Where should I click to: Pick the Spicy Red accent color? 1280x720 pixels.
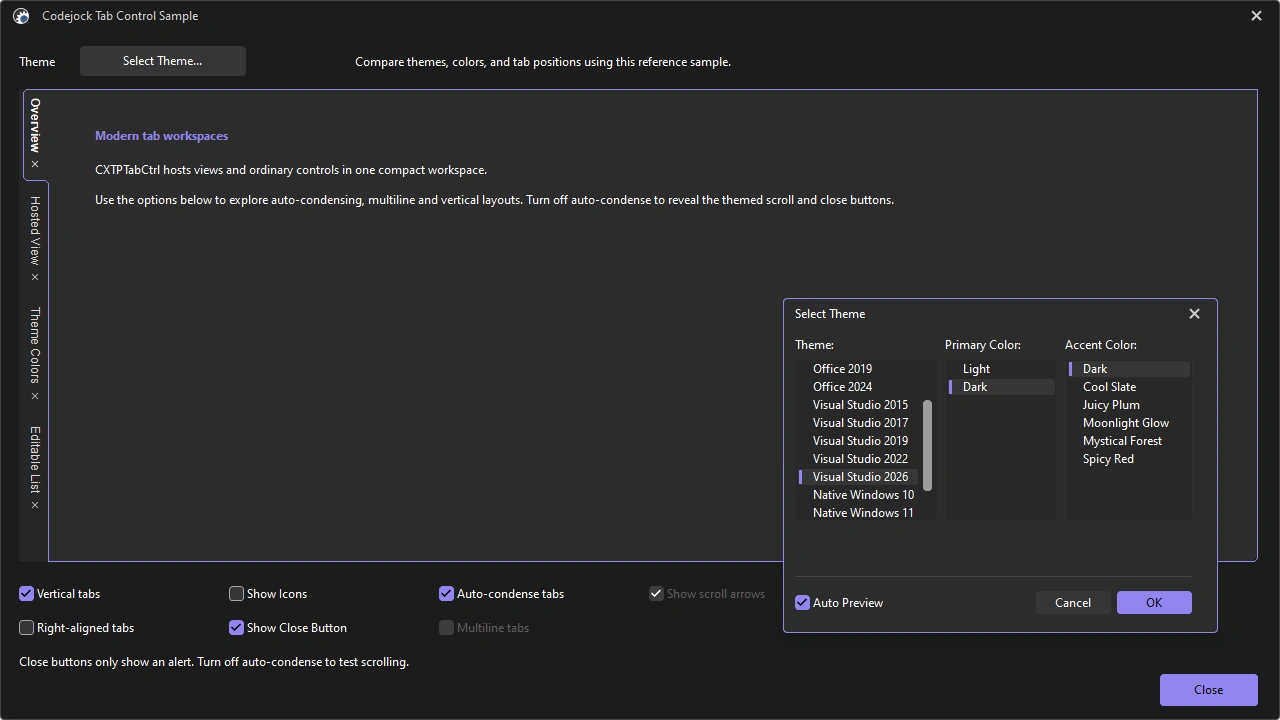tap(1129, 459)
